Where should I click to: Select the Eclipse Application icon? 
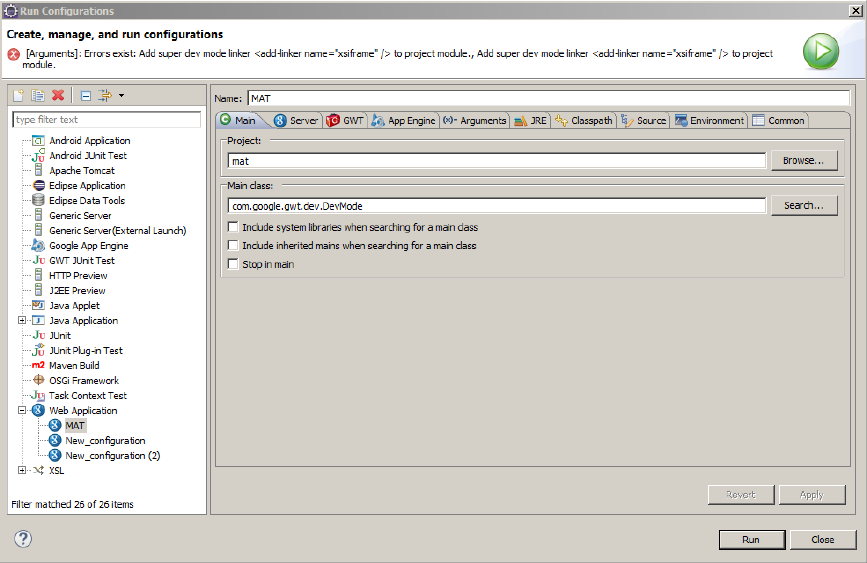(x=39, y=185)
